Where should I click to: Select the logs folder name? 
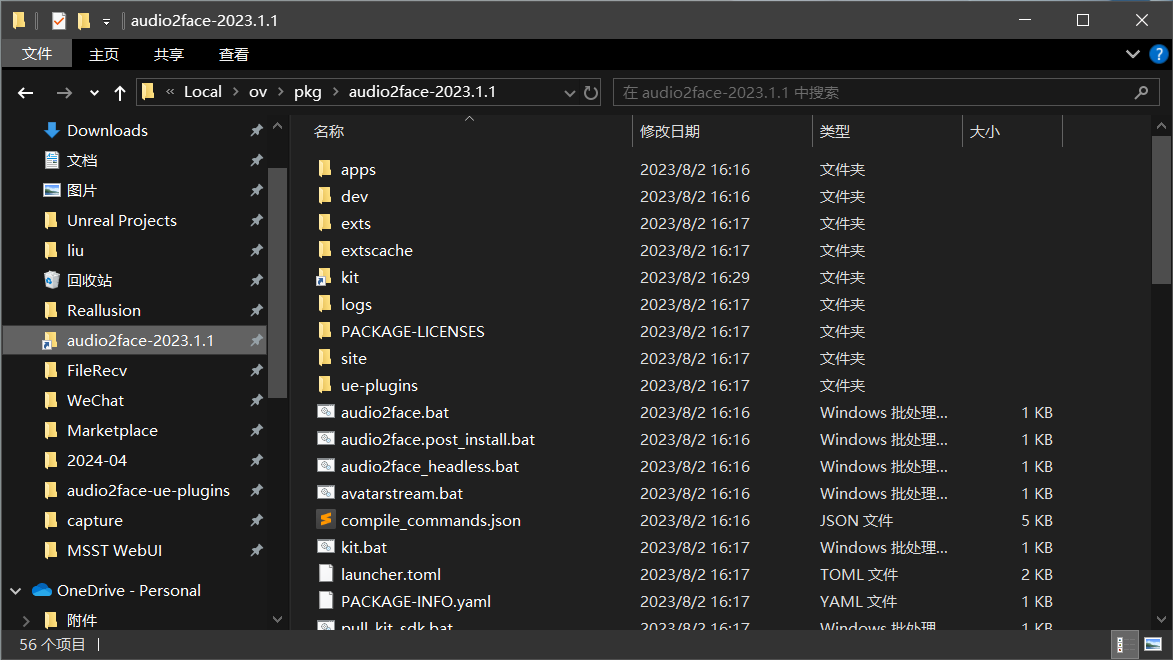[x=356, y=305]
